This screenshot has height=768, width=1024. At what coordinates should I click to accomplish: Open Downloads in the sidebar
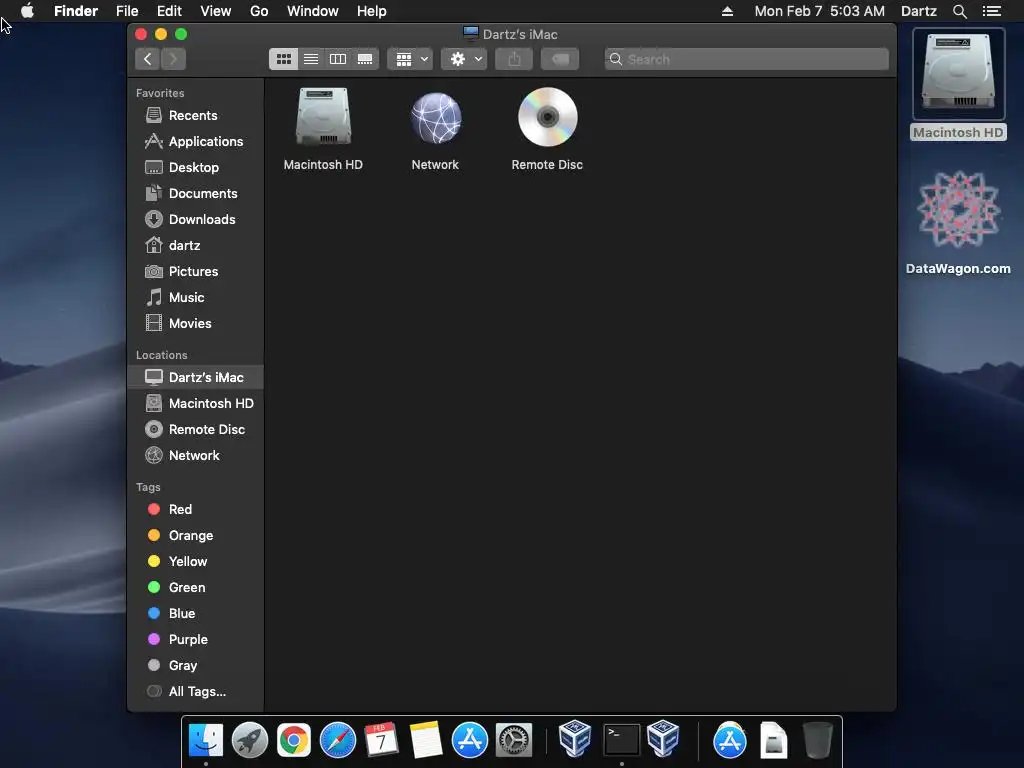pyautogui.click(x=195, y=220)
